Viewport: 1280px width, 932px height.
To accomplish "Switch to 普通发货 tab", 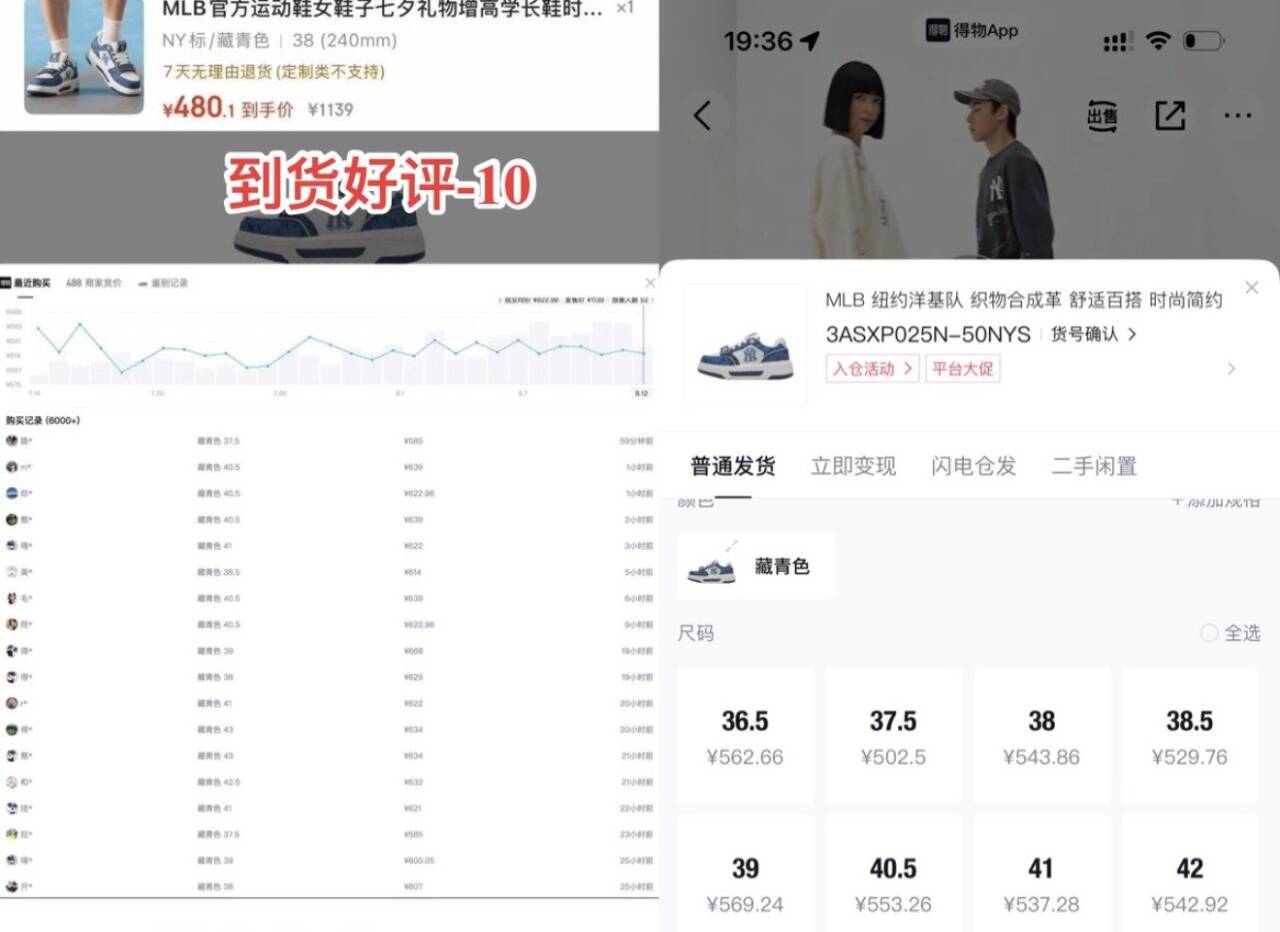I will pyautogui.click(x=732, y=466).
